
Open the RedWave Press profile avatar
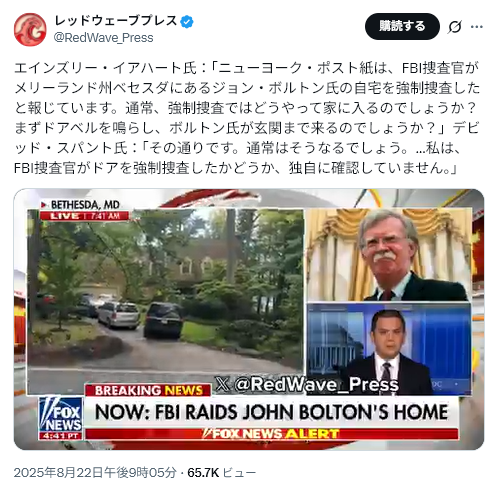pyautogui.click(x=30, y=29)
